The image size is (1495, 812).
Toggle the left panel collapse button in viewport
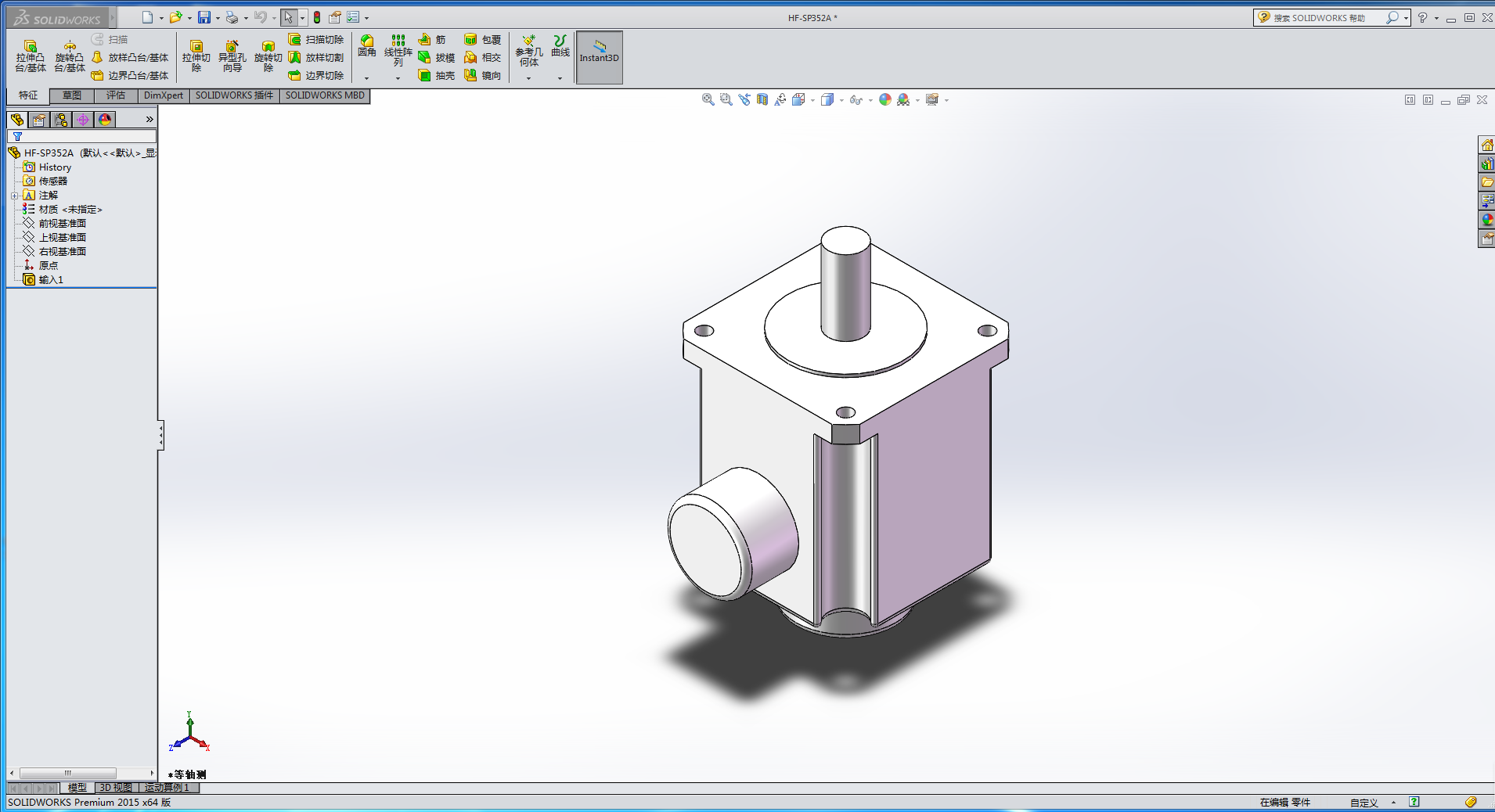[160, 435]
